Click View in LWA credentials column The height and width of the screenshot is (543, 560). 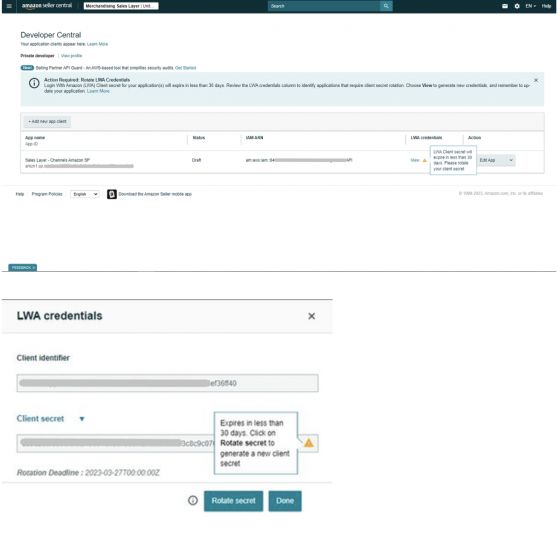tap(415, 160)
